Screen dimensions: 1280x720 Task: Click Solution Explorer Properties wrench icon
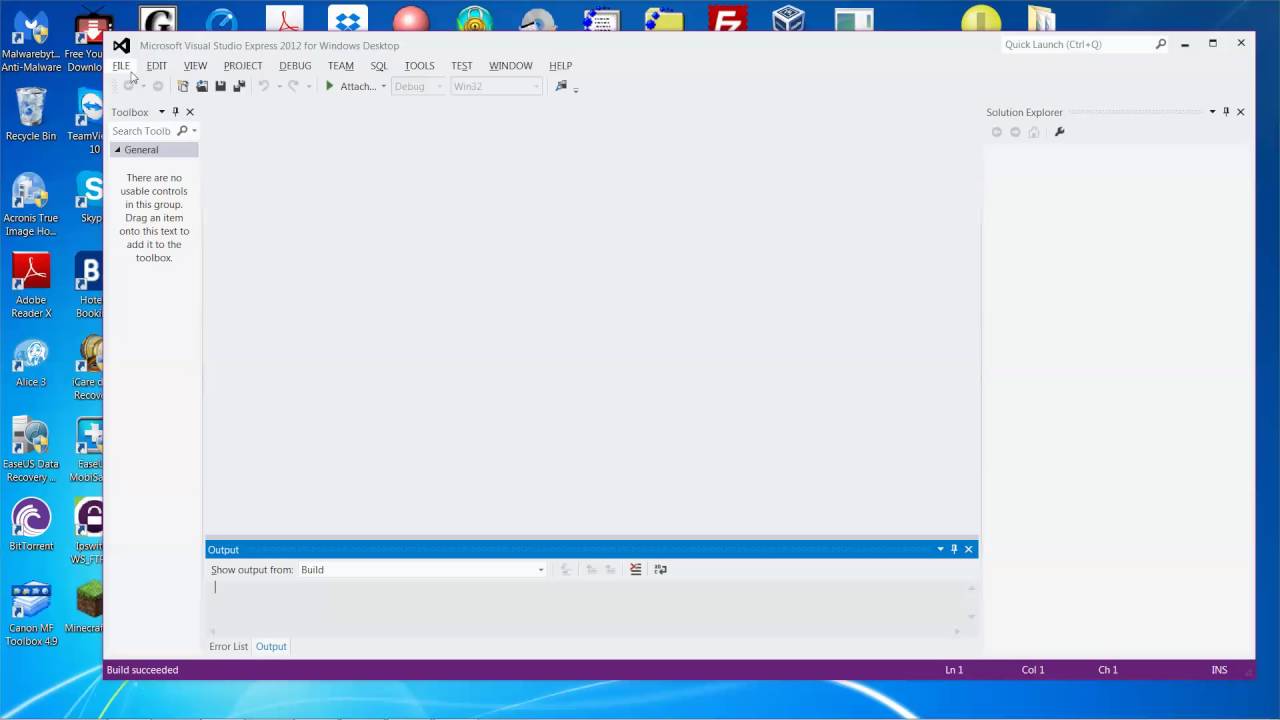1059,132
